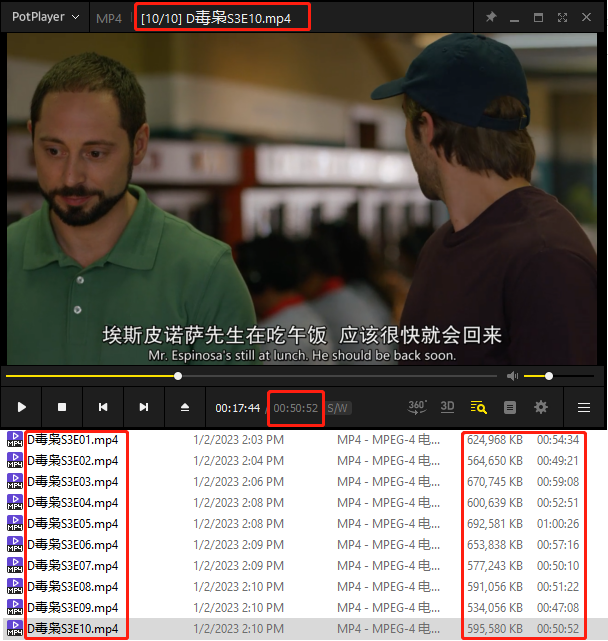The height and width of the screenshot is (641, 608).
Task: Click the file size 534,056 KB
Action: 495,608
